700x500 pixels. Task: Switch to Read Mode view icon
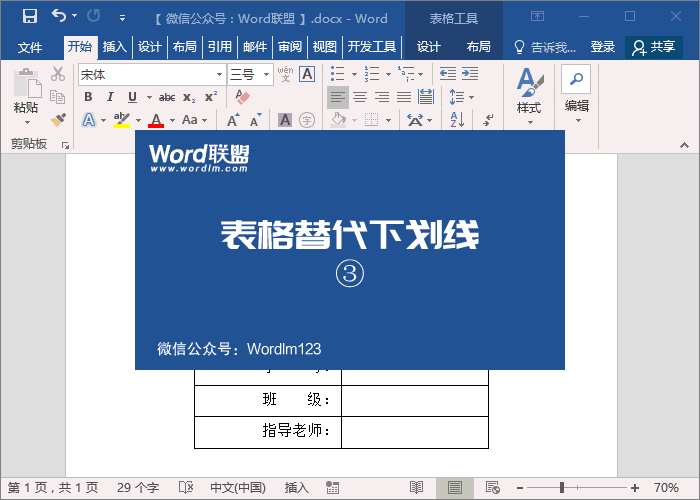[417, 487]
